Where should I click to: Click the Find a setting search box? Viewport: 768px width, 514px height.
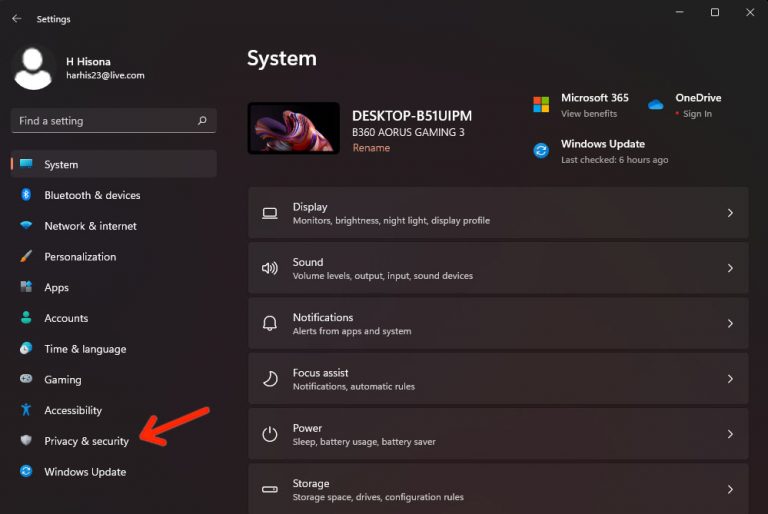coord(105,121)
